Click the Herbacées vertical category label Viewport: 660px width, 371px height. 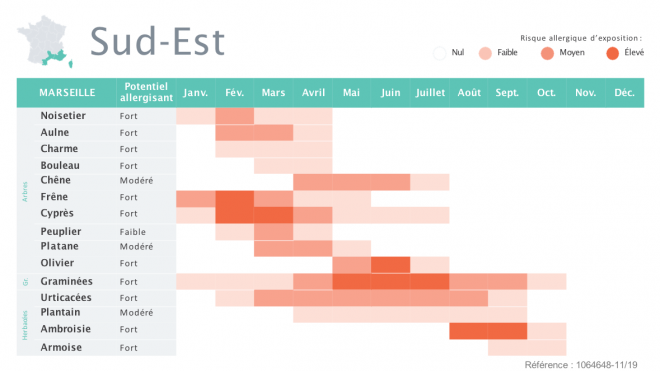(x=24, y=325)
